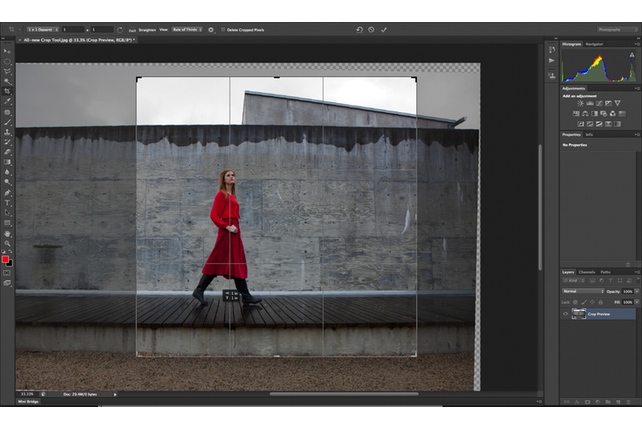The width and height of the screenshot is (642, 428).
Task: Open the Rule of Thirds view dropdown
Action: pyautogui.click(x=187, y=29)
